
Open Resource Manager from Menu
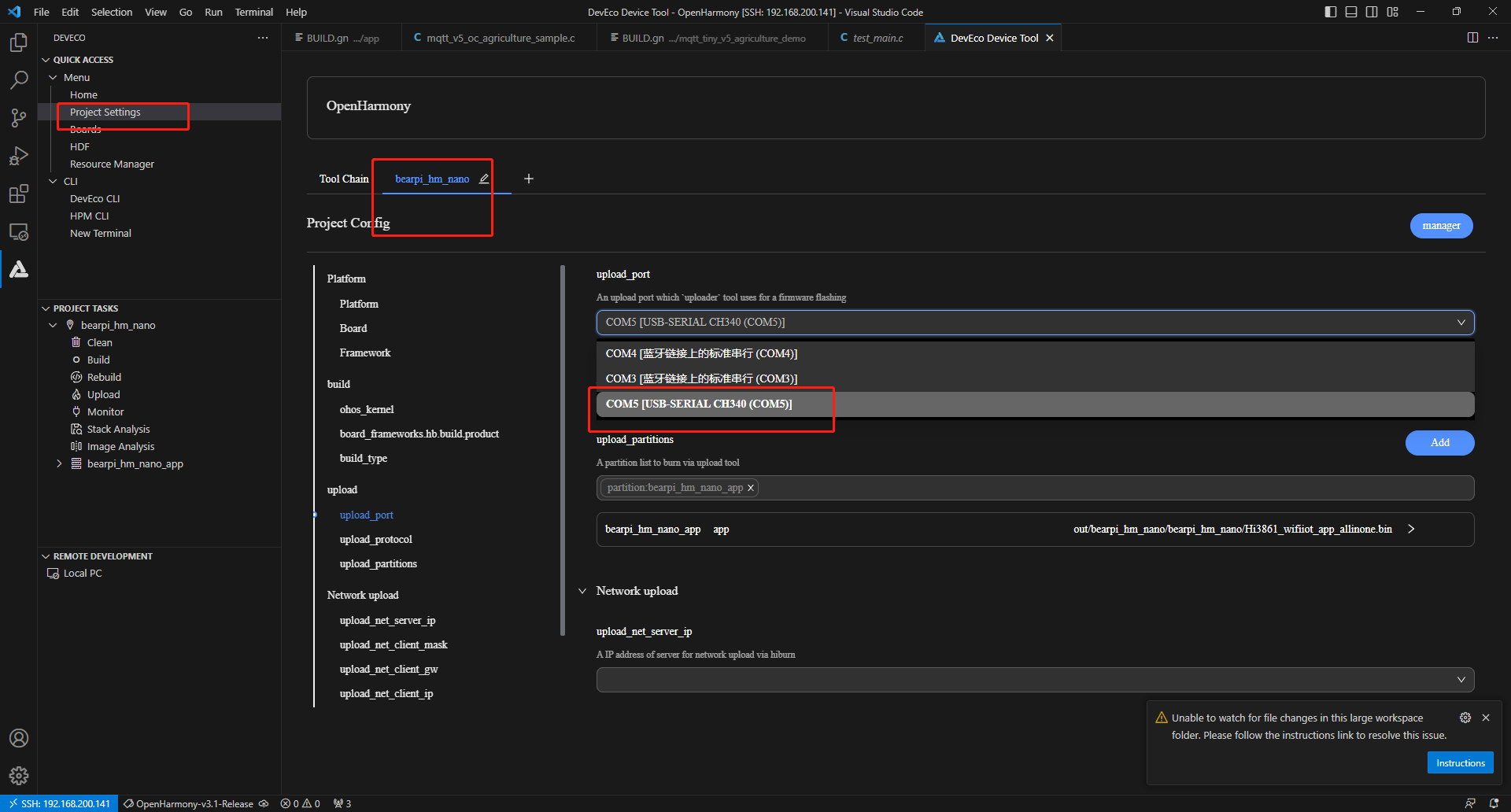pyautogui.click(x=112, y=164)
